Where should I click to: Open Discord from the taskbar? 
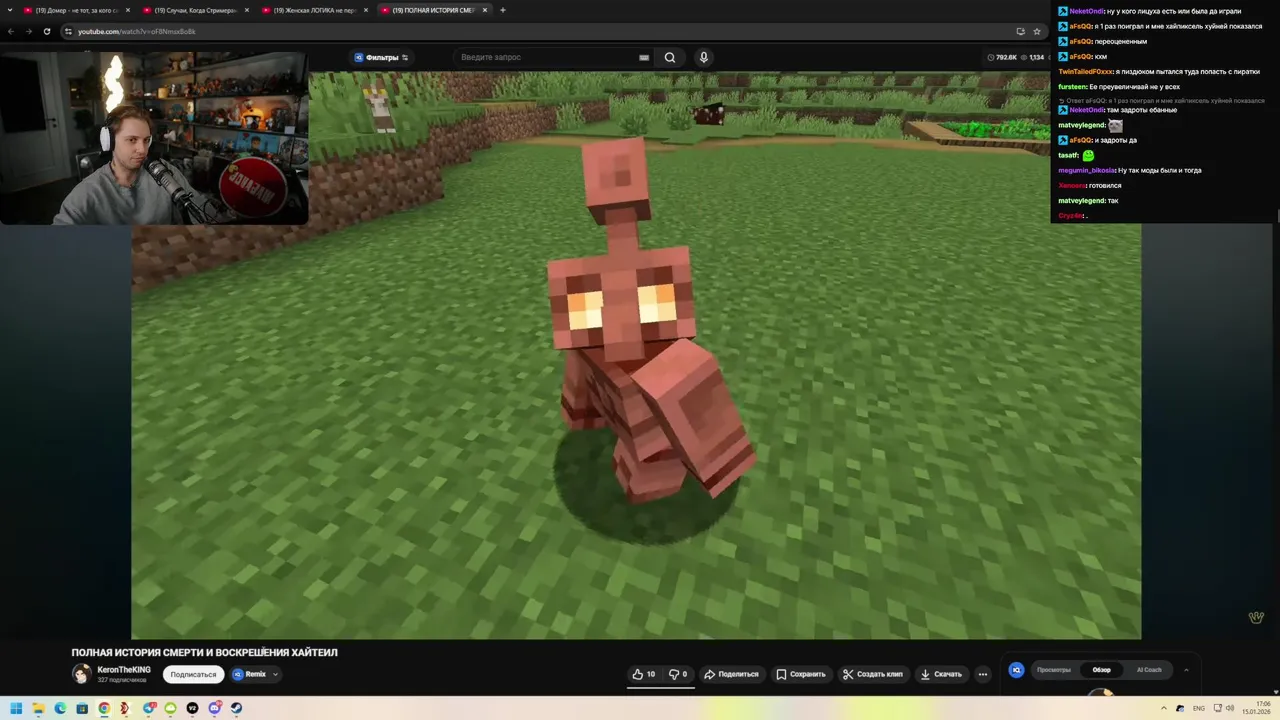[x=214, y=708]
